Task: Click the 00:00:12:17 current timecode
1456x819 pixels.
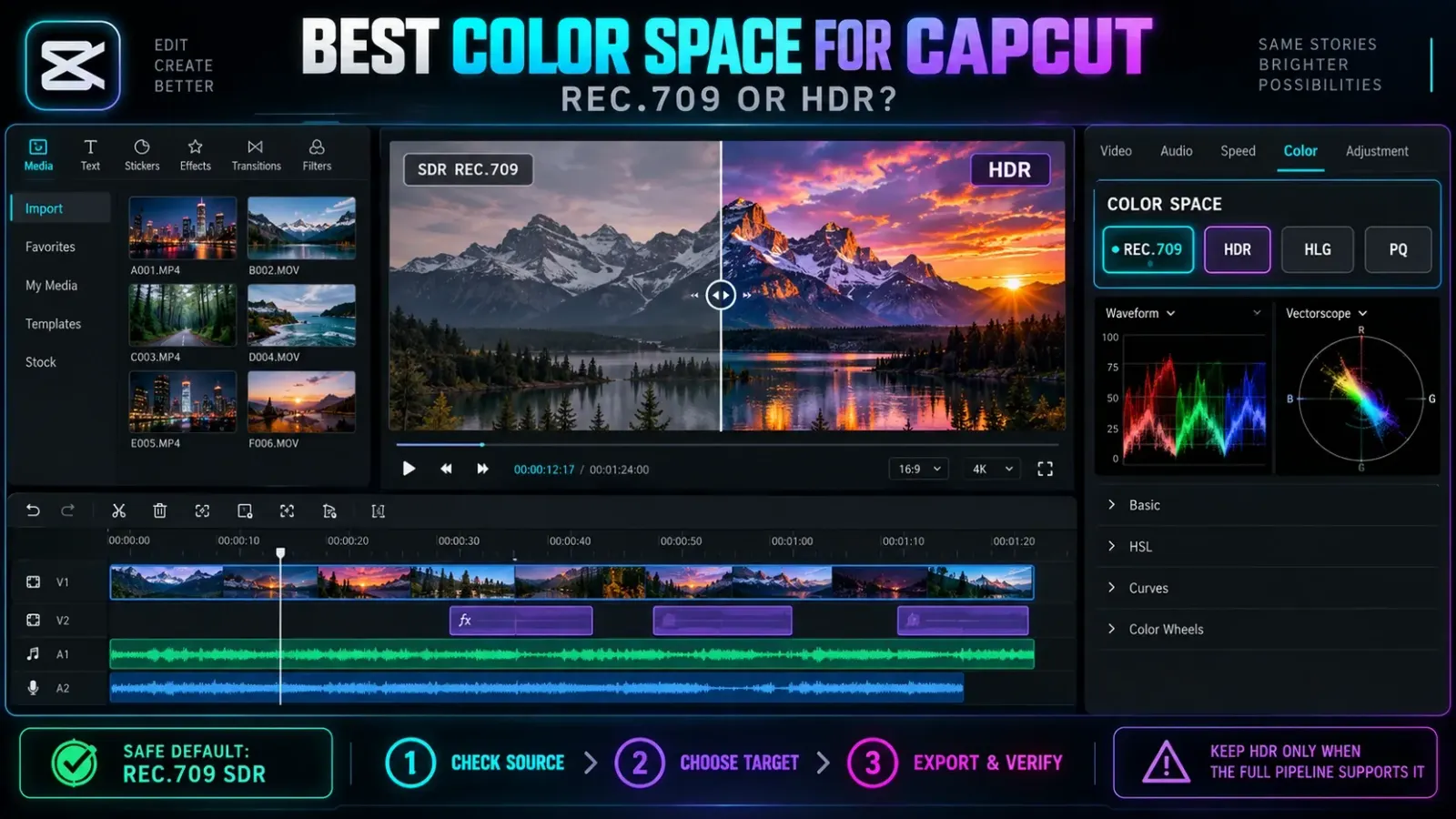Action: click(x=544, y=470)
